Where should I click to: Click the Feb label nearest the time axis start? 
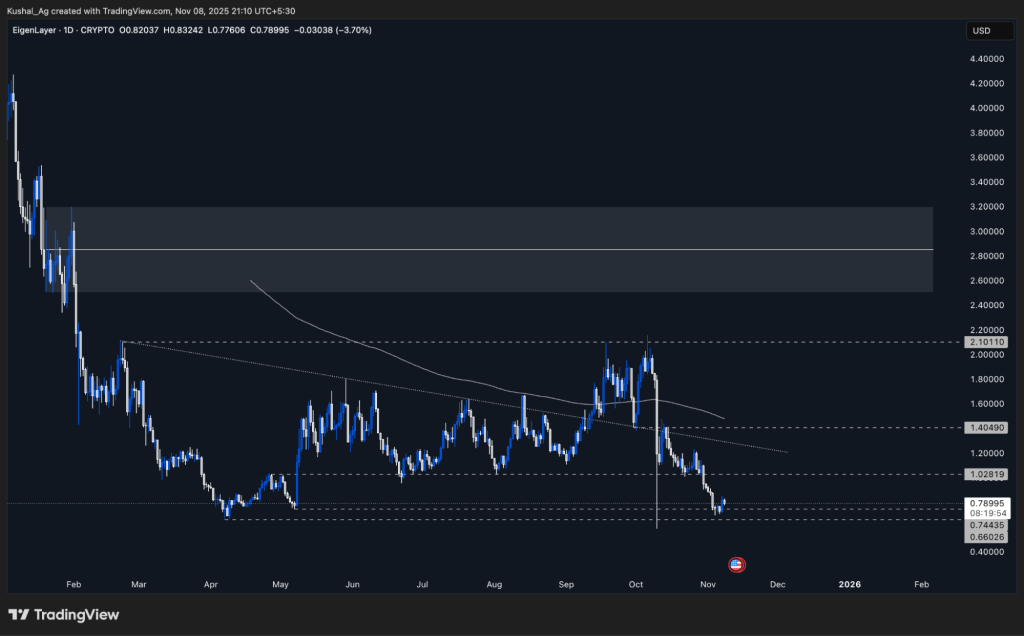pos(74,584)
